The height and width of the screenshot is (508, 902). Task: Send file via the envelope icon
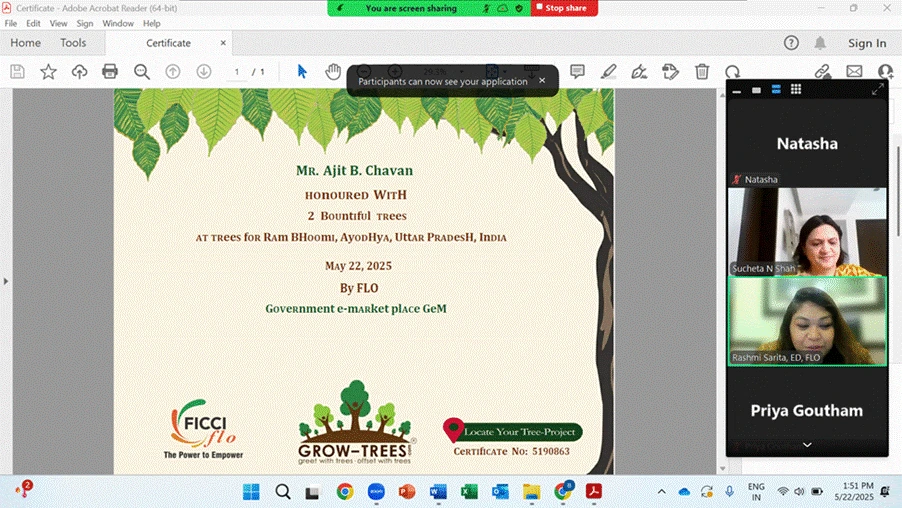[854, 72]
